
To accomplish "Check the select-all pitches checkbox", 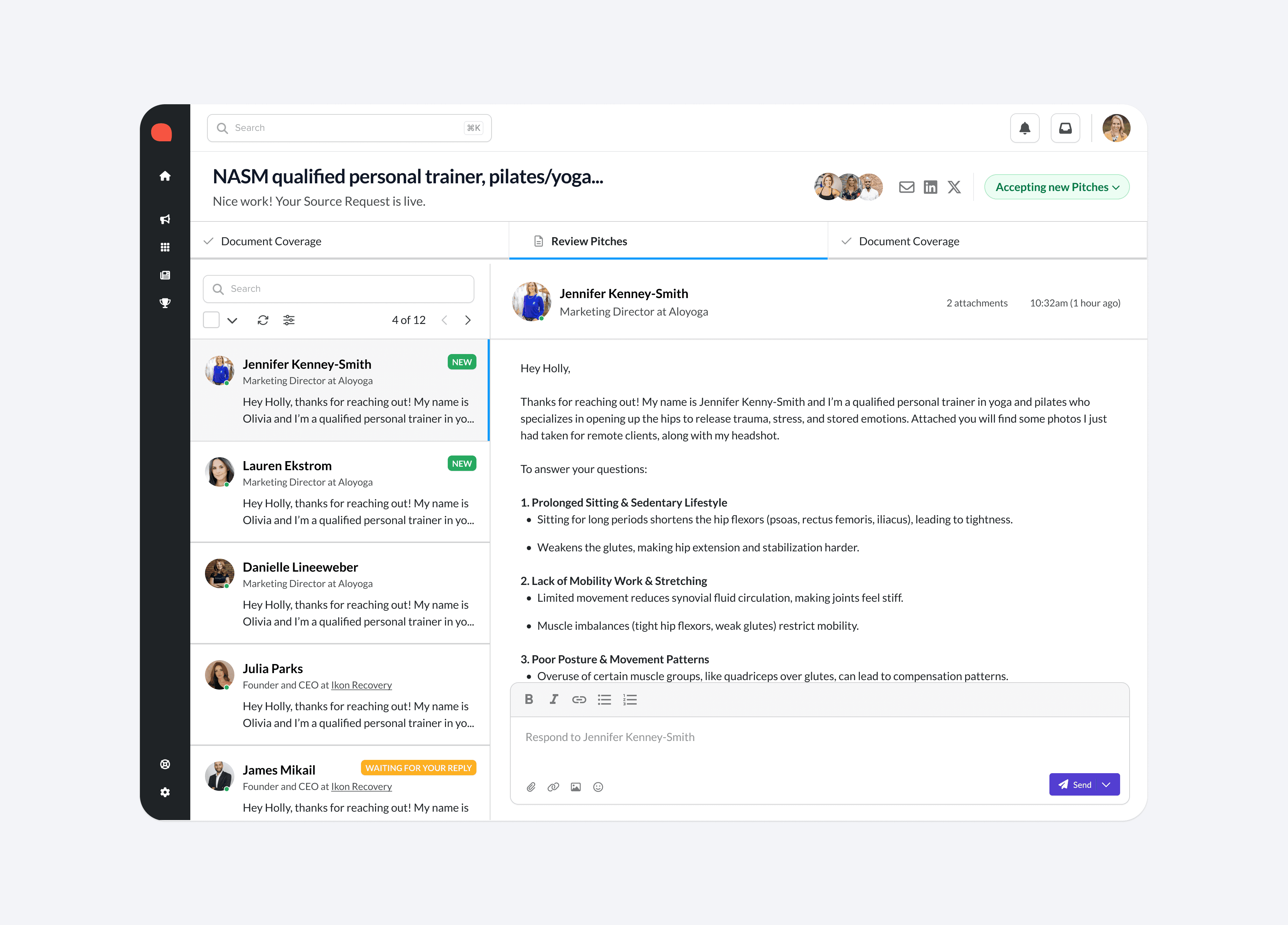I will 211,320.
